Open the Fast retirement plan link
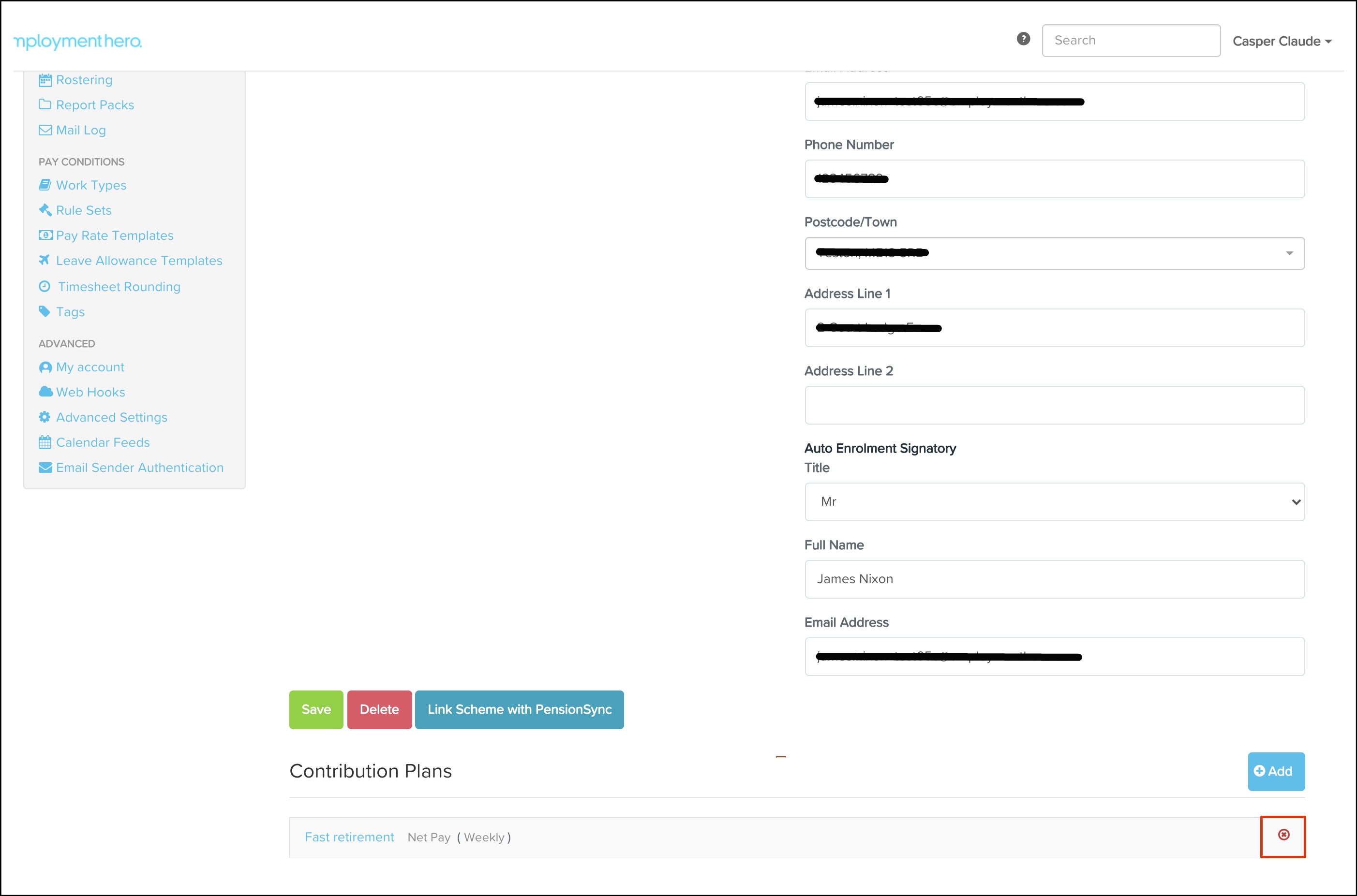The height and width of the screenshot is (896, 1357). click(349, 837)
